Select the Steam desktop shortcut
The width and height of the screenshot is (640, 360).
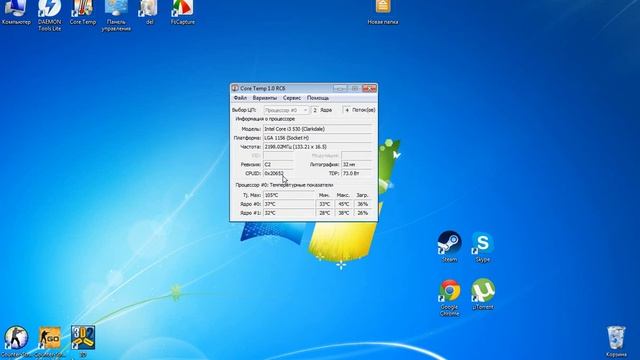point(449,246)
